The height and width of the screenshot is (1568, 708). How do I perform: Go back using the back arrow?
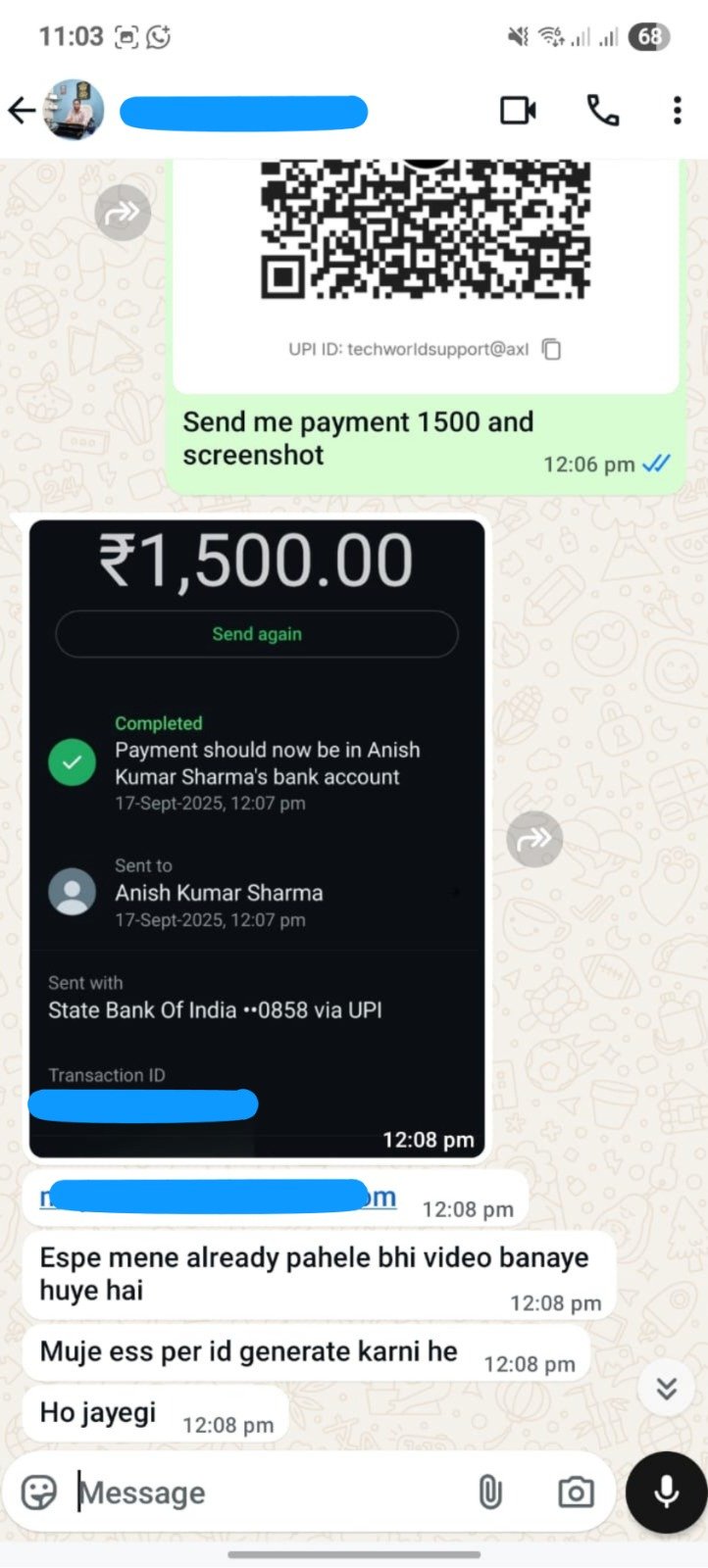[x=22, y=111]
